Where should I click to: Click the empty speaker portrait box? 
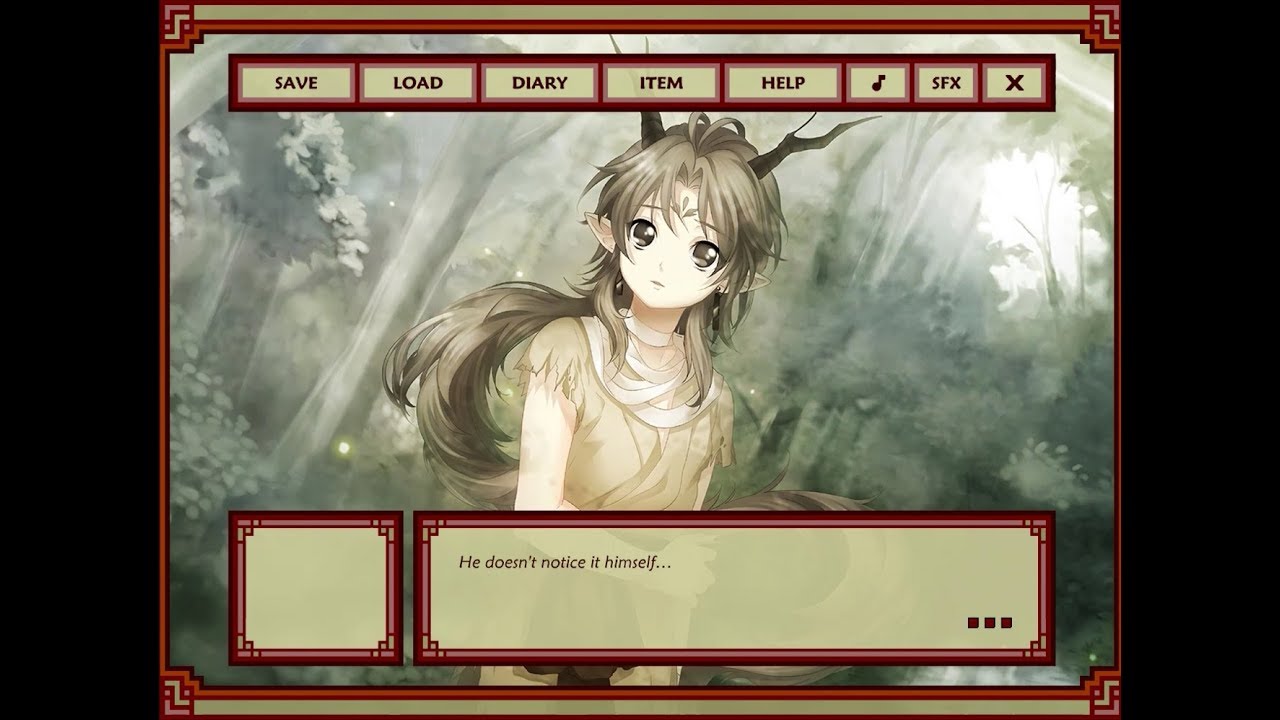(x=316, y=588)
